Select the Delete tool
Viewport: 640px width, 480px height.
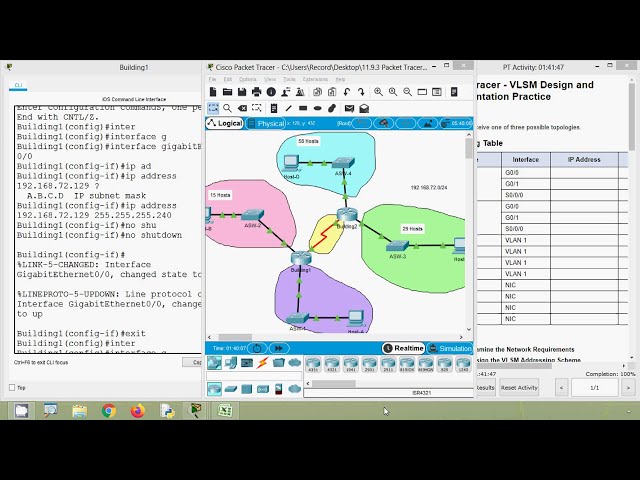coord(242,108)
